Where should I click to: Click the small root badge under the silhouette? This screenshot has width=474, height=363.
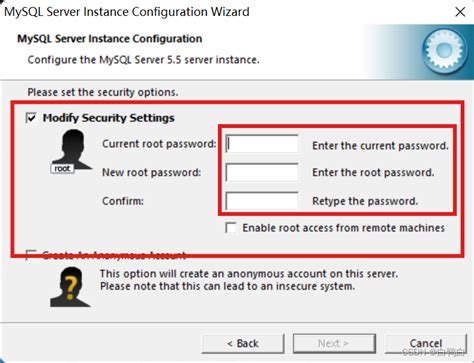pos(62,169)
